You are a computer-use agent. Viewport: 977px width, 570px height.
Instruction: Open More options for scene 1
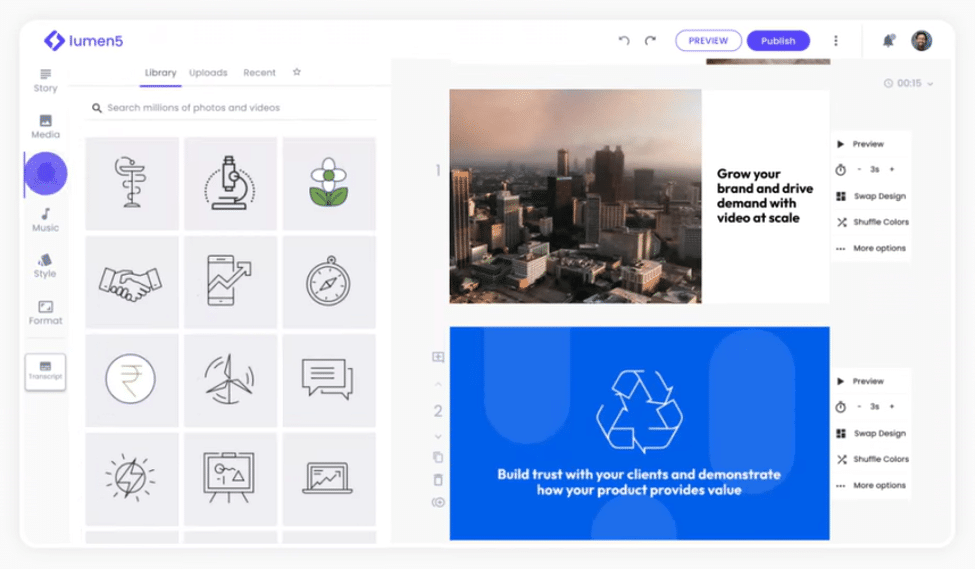point(871,249)
